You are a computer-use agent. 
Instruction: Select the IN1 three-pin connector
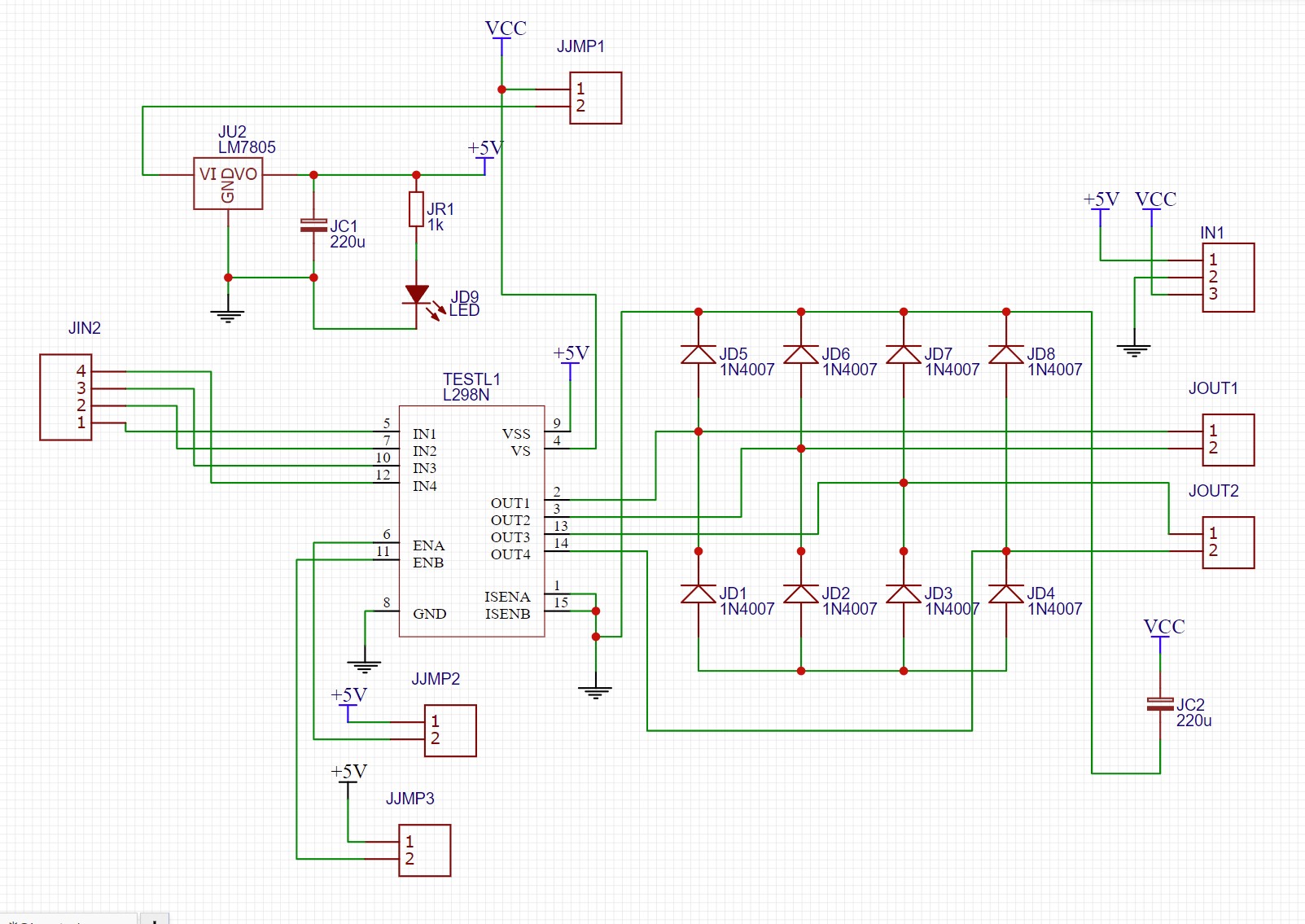click(x=1228, y=278)
